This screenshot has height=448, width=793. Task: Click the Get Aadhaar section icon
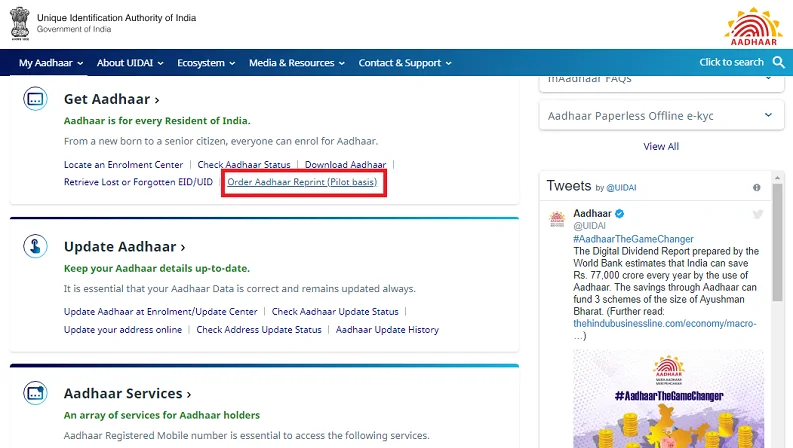coord(35,99)
